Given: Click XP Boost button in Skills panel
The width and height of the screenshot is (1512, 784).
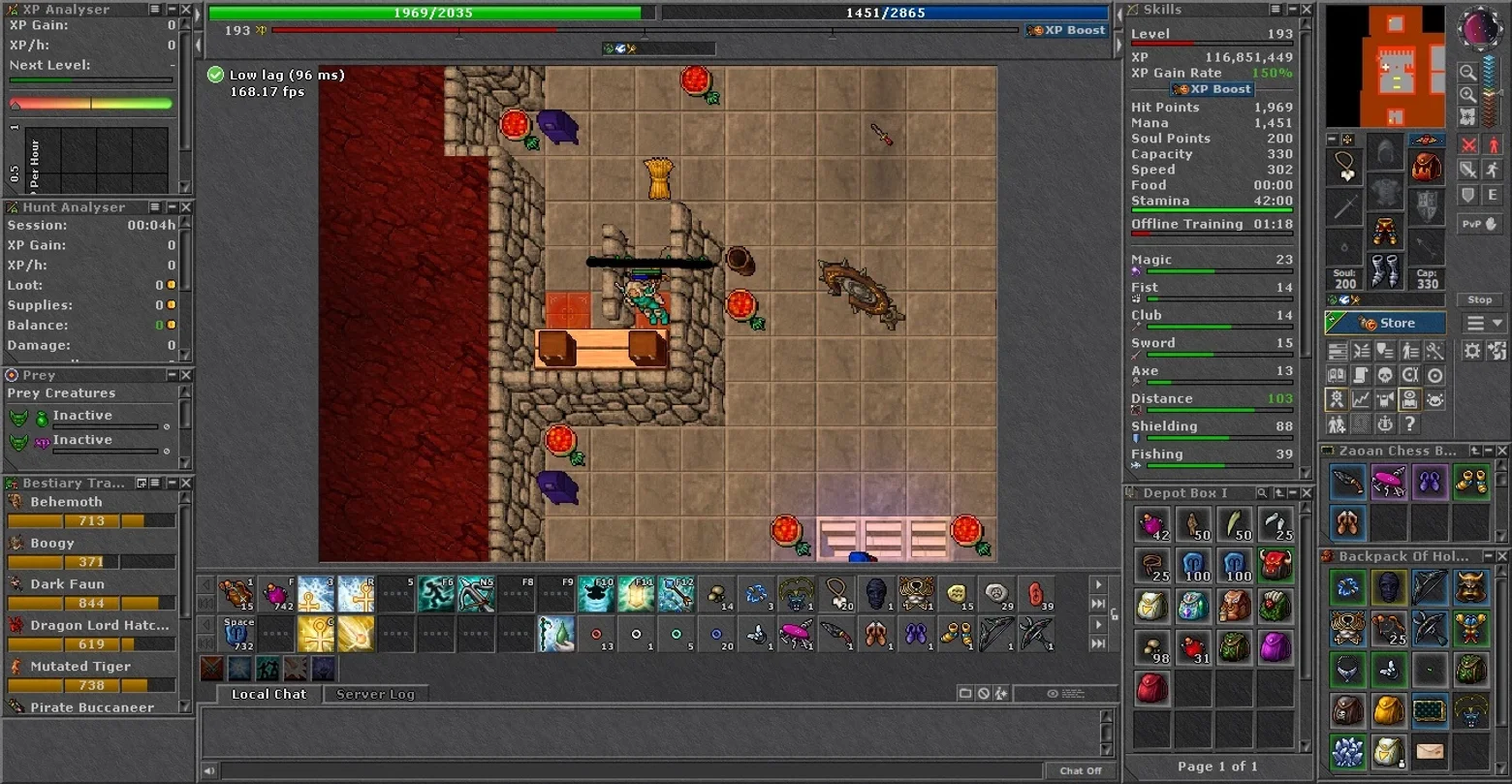Looking at the screenshot, I should [1212, 89].
